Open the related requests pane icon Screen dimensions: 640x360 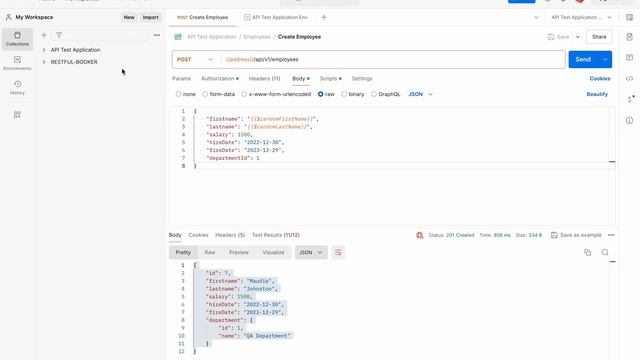click(x=631, y=99)
